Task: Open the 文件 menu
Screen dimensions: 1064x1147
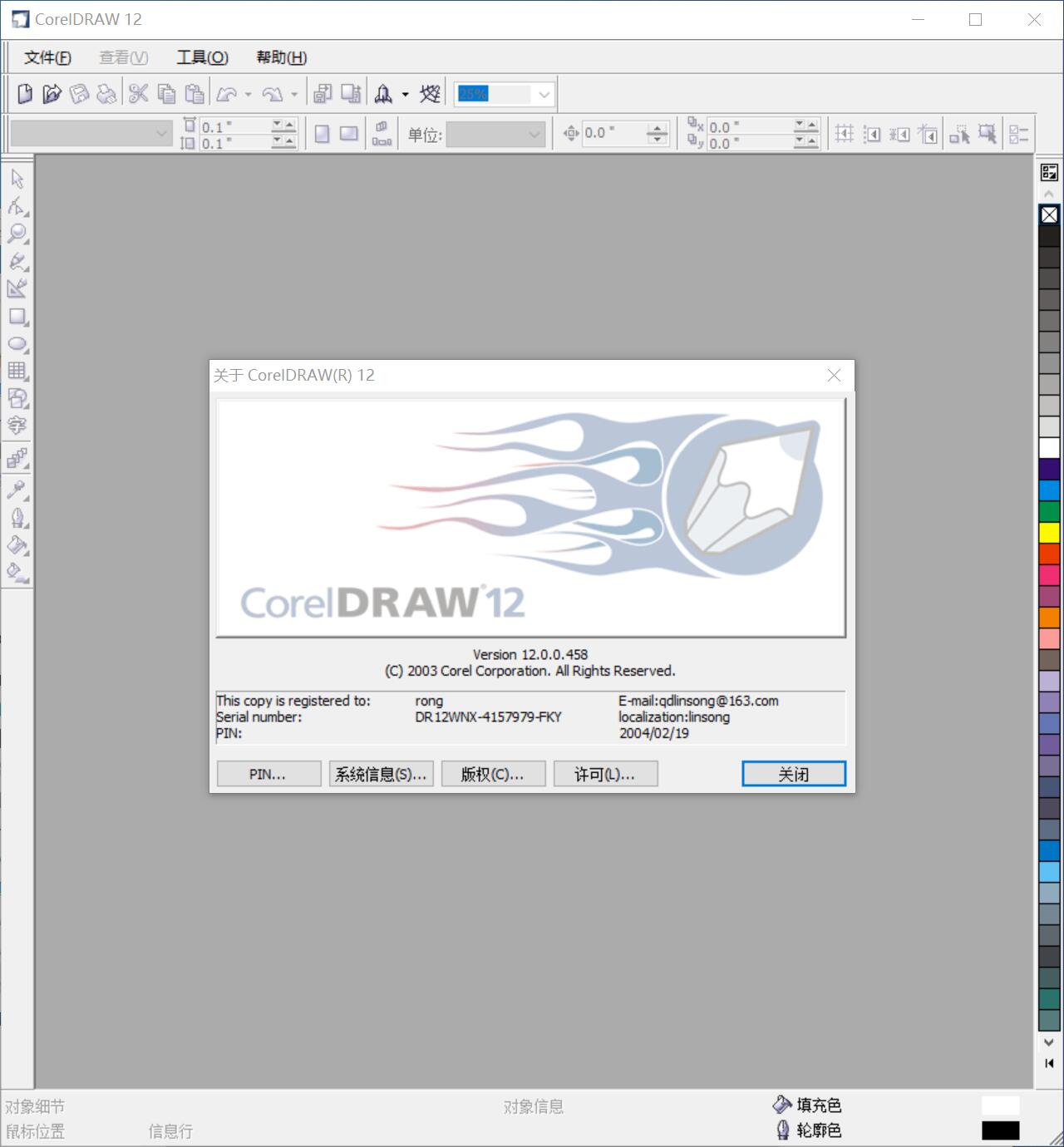Action: point(46,57)
